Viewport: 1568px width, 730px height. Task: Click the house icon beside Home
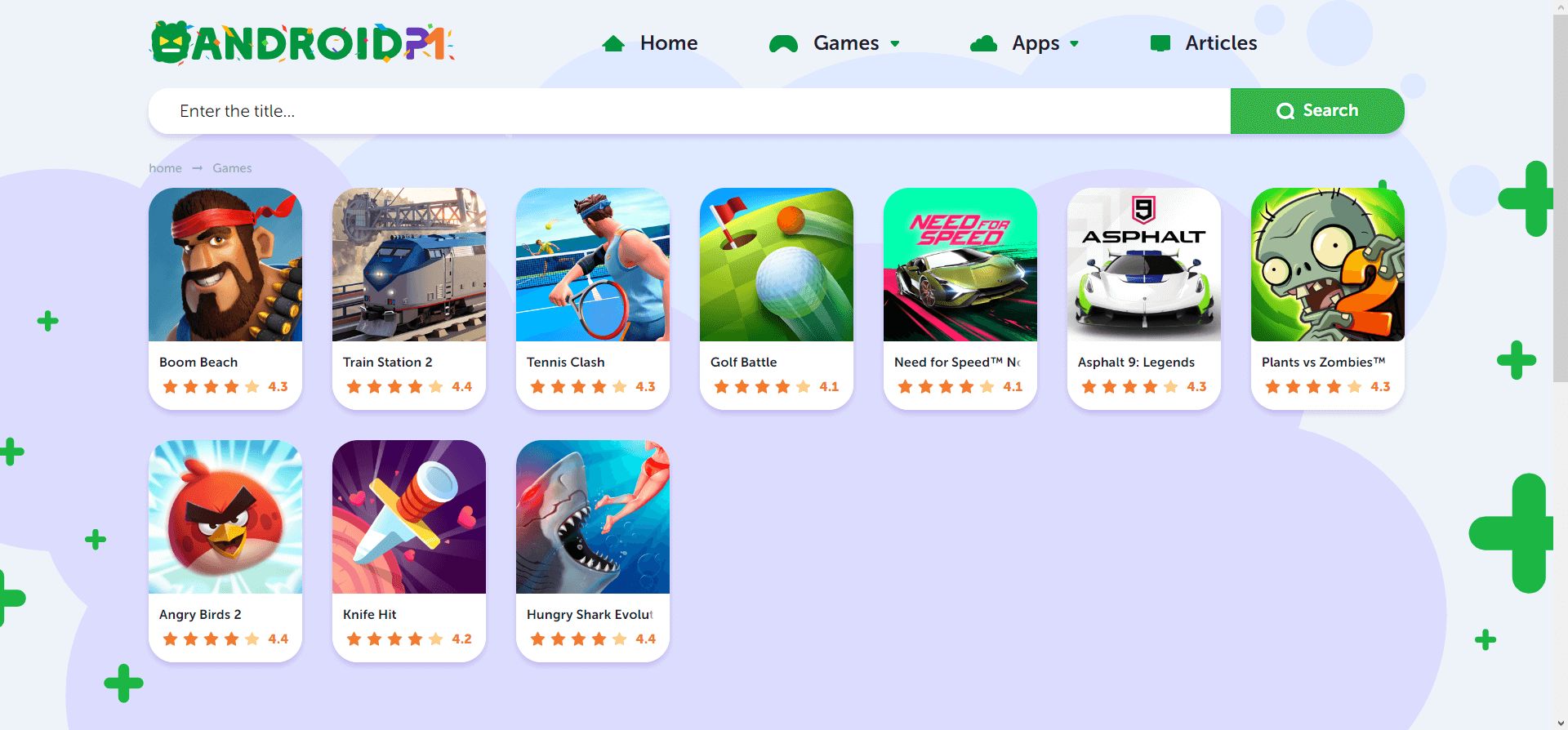coord(613,43)
